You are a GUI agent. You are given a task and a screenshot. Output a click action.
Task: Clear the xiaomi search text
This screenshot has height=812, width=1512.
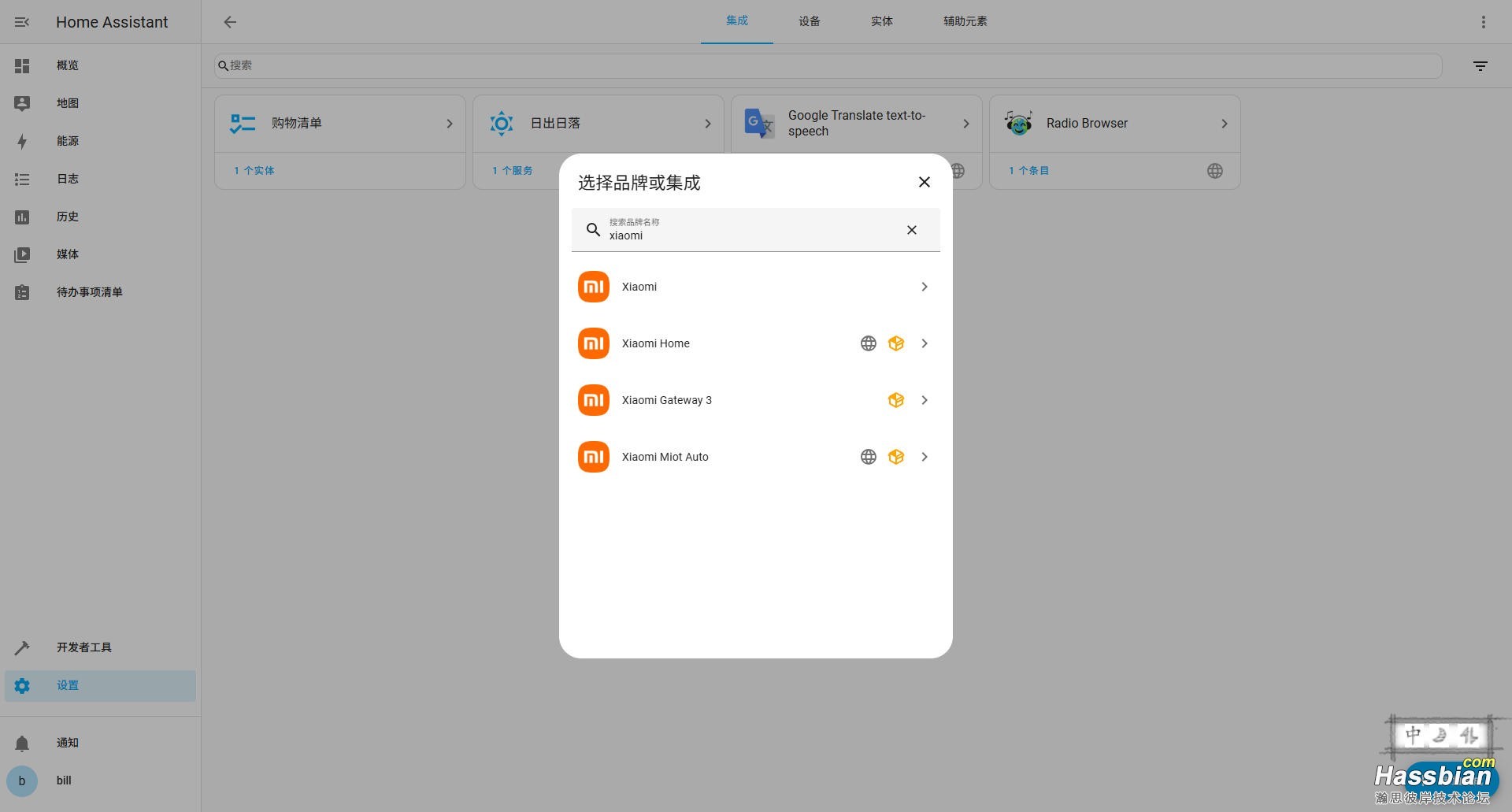(x=912, y=230)
